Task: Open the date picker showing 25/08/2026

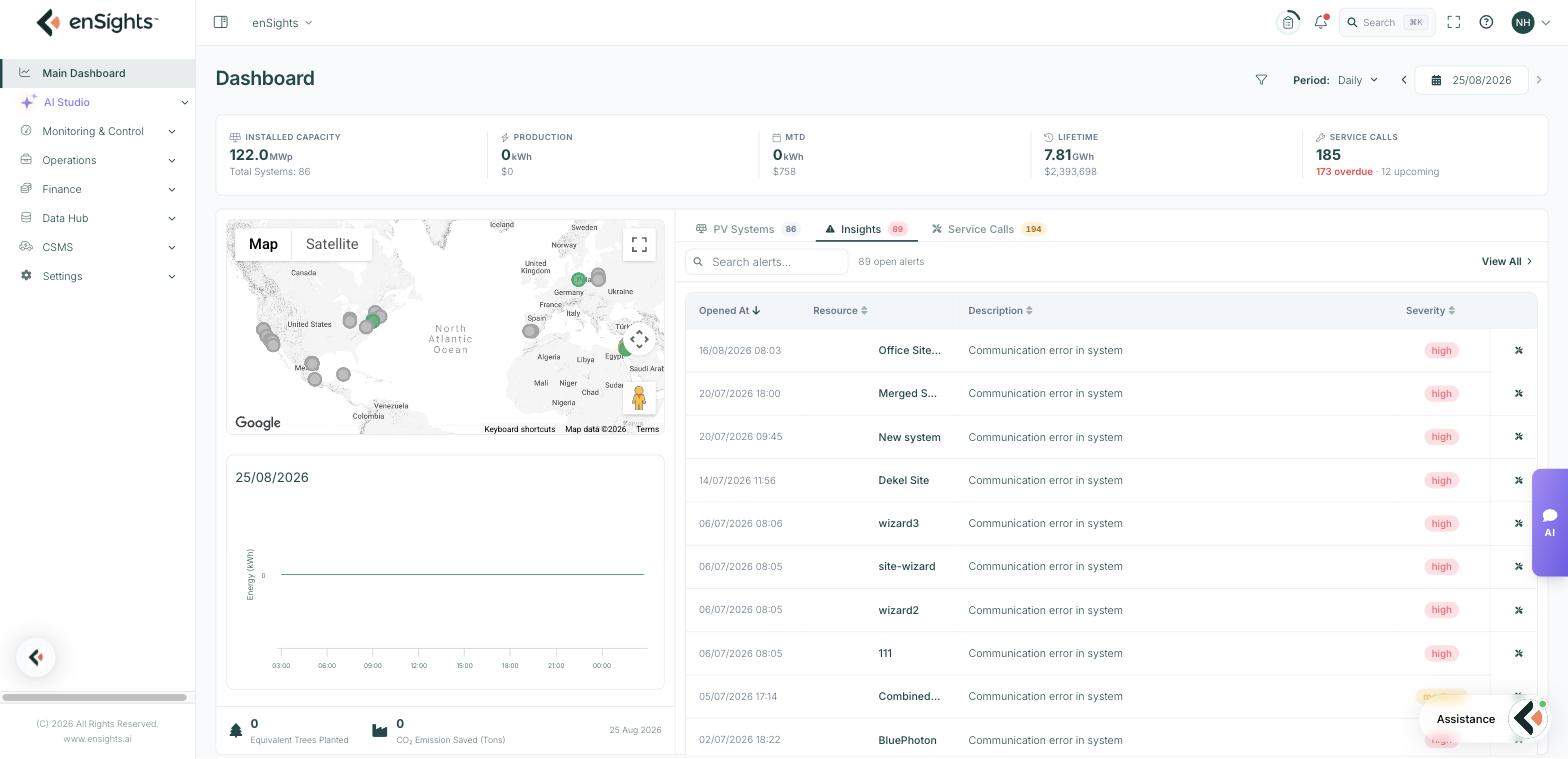Action: click(x=1471, y=80)
